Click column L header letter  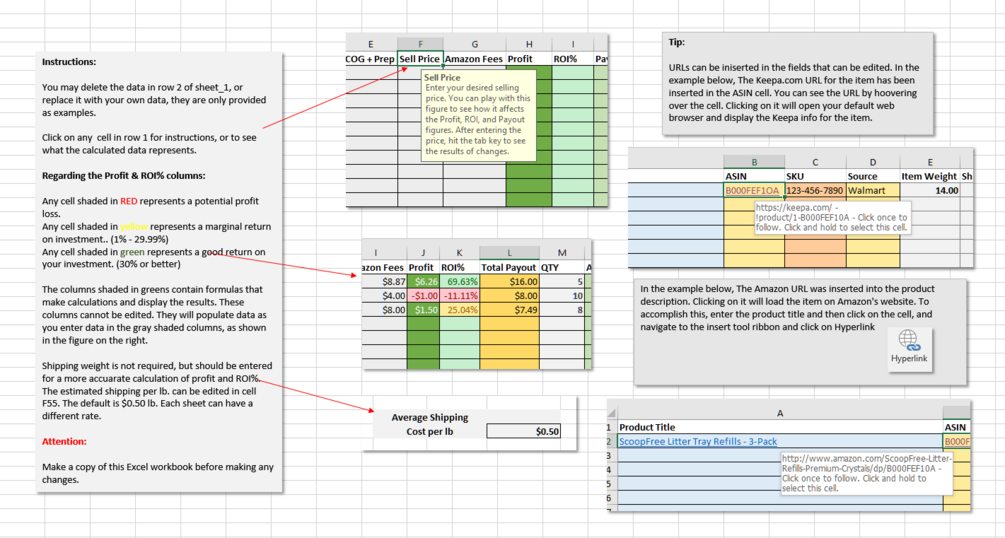pyautogui.click(x=510, y=253)
